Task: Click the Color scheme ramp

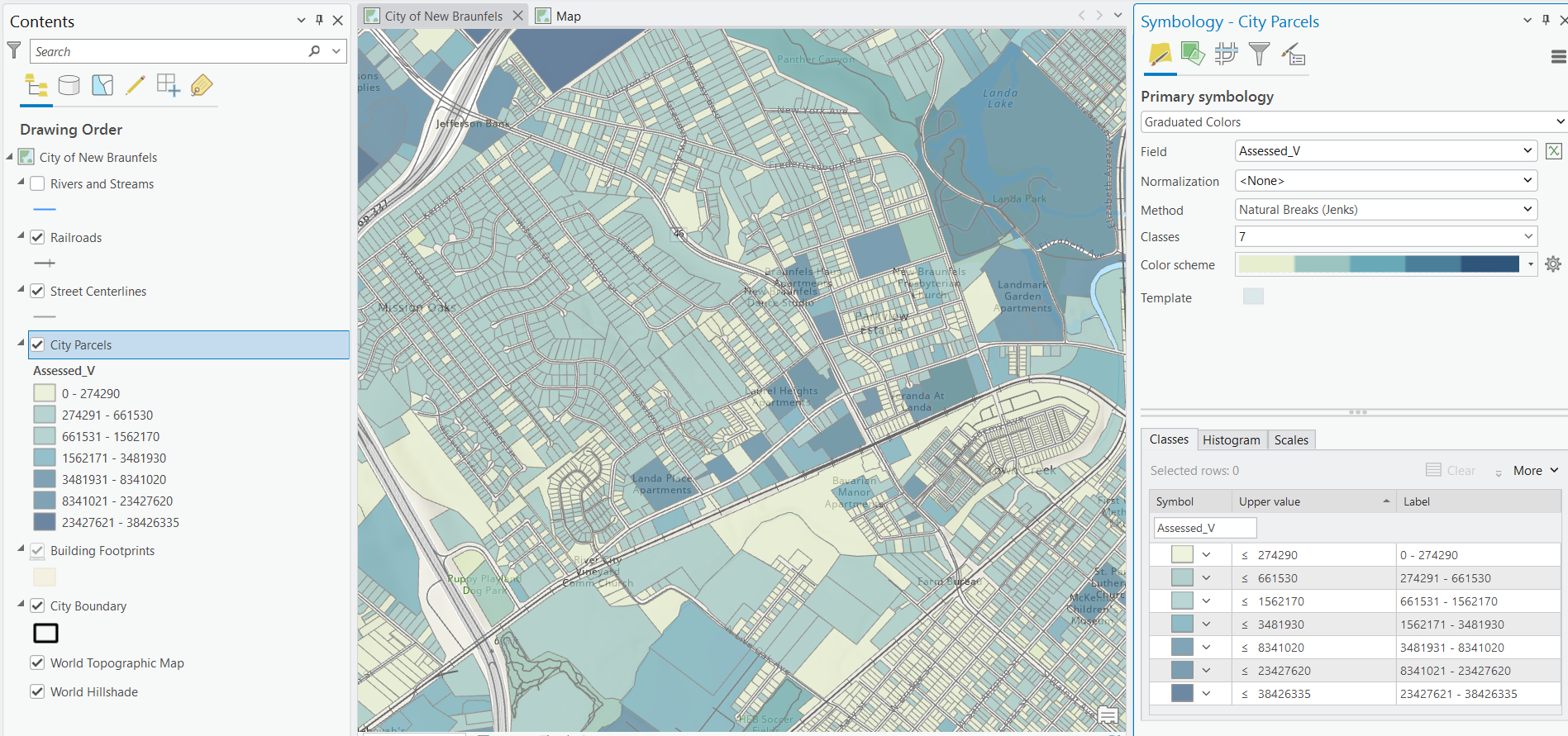Action: coord(1379,264)
